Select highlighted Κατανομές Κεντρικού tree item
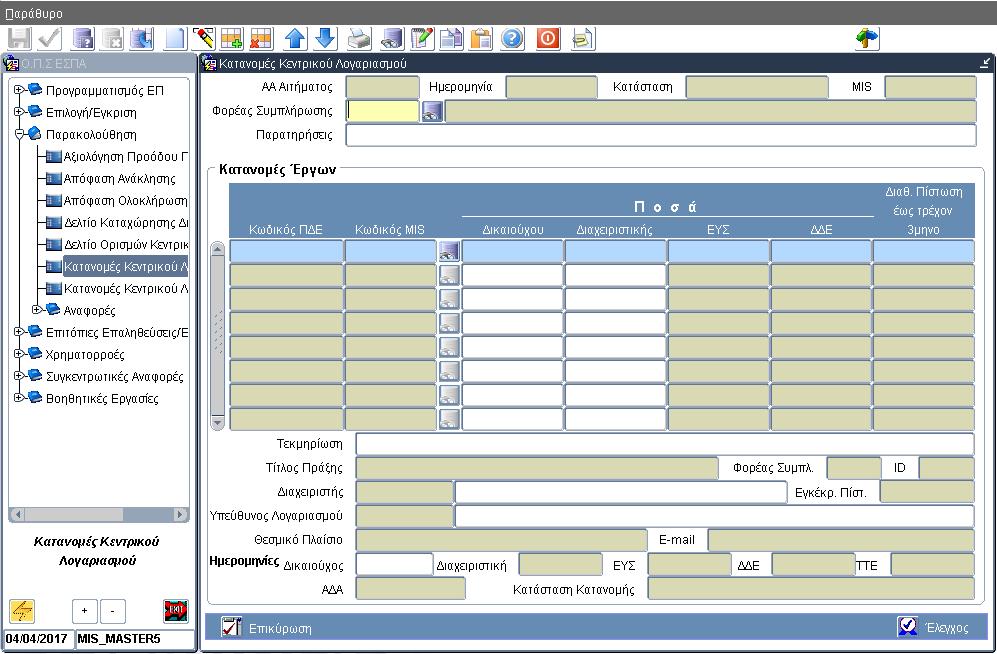Viewport: 997px width, 654px height. (x=125, y=266)
